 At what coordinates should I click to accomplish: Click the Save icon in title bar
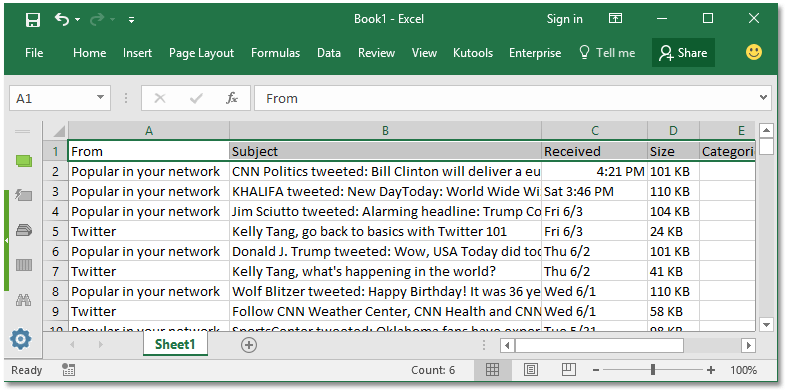coord(33,20)
